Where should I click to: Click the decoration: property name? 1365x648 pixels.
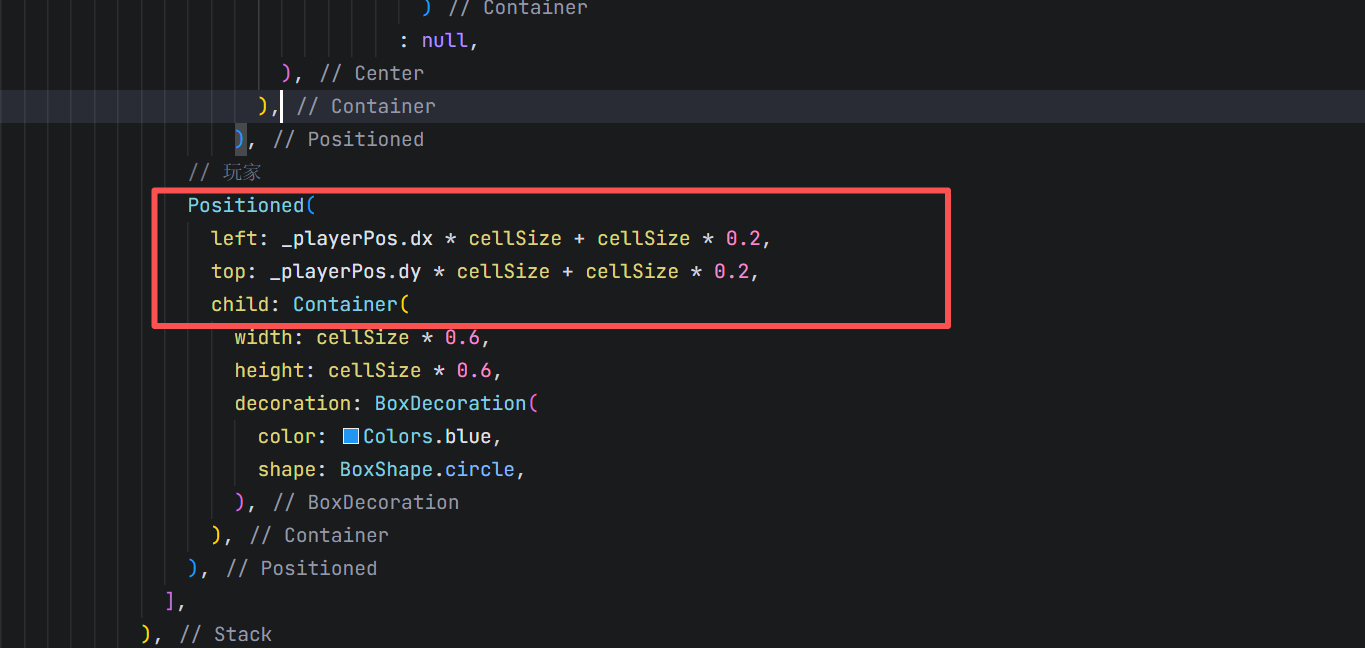[298, 403]
